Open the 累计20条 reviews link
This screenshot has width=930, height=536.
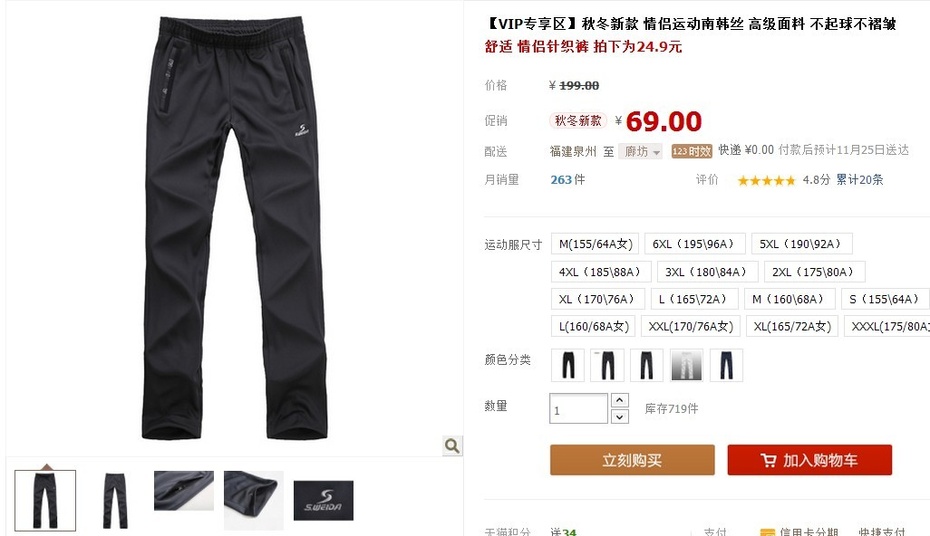point(859,180)
